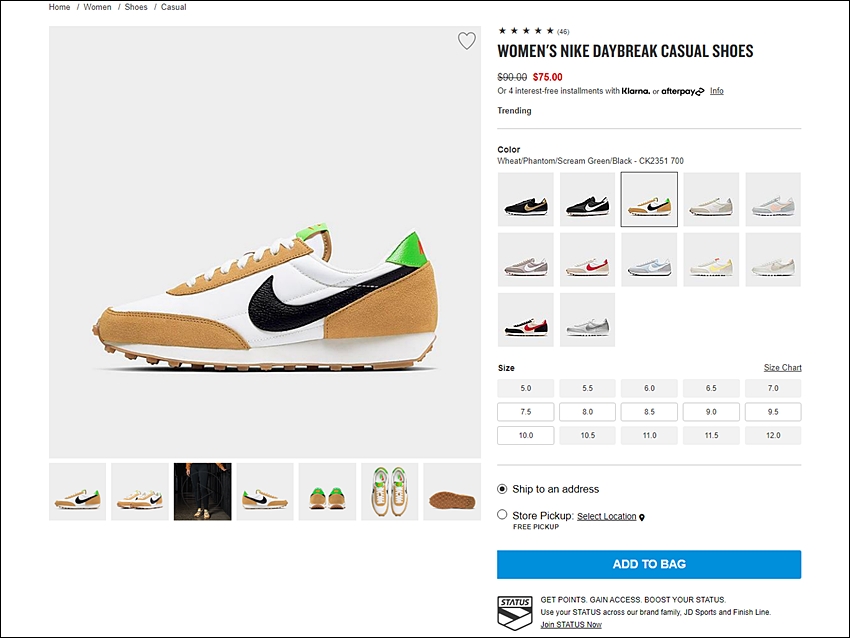Choose size 11.0
Viewport: 850px width, 638px height.
click(649, 435)
